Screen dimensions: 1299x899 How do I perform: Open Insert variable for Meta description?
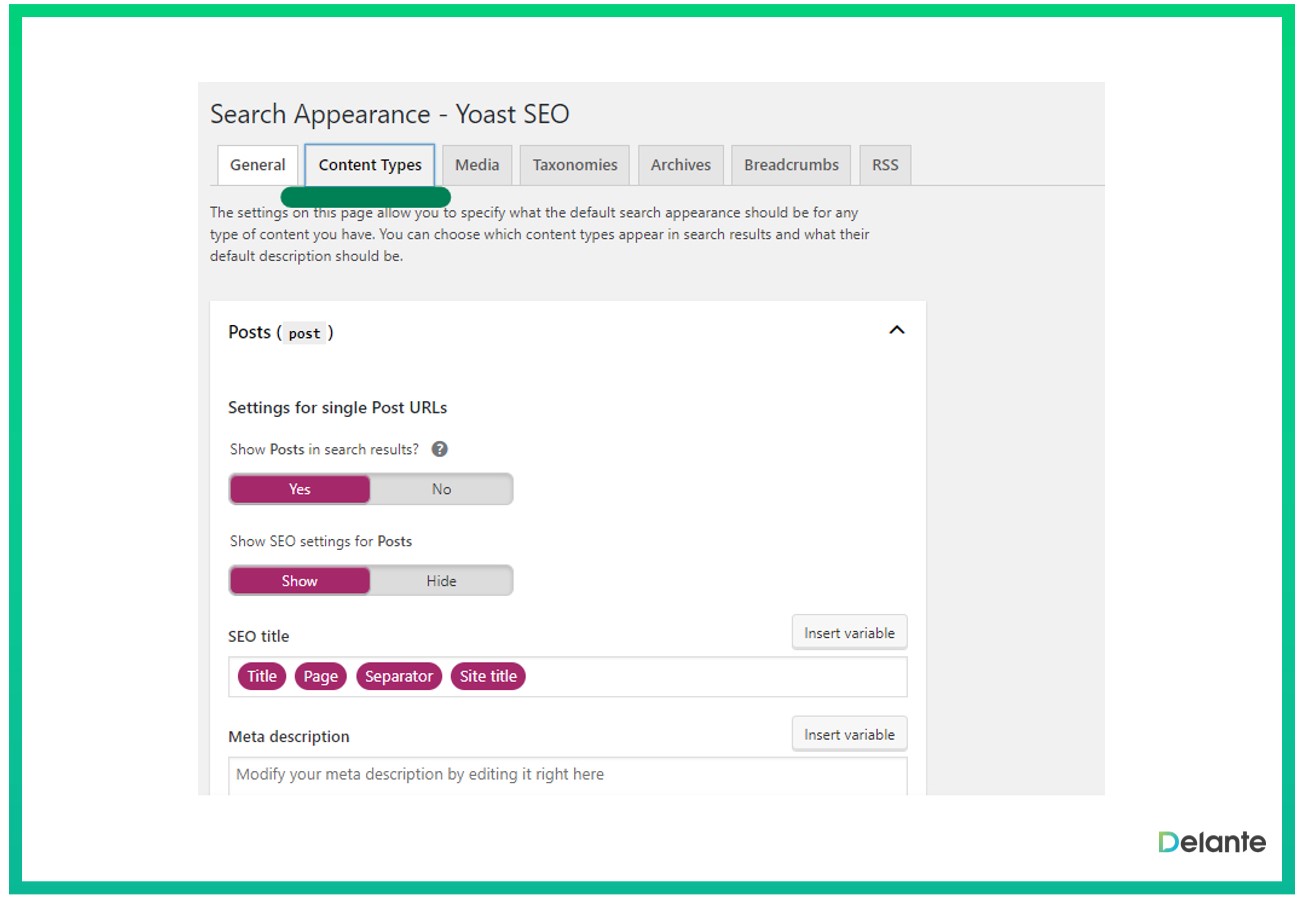pos(849,733)
